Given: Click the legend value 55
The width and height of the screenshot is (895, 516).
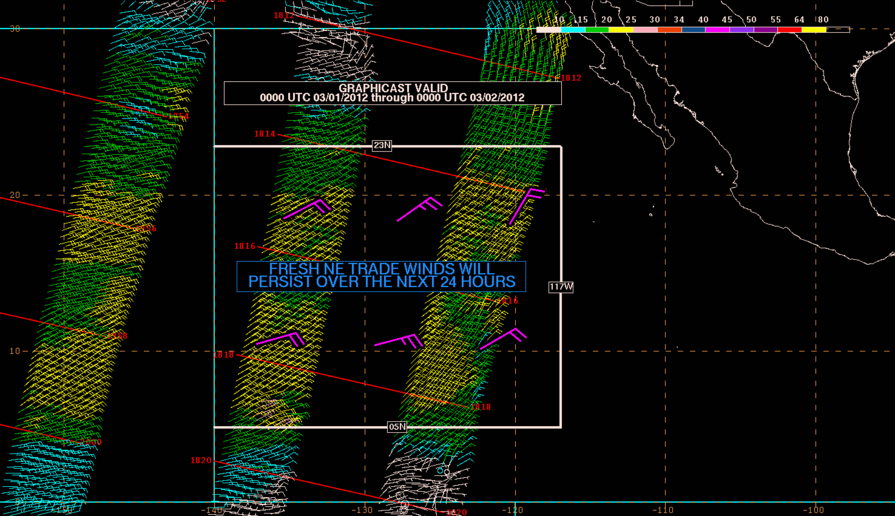Looking at the screenshot, I should tap(775, 20).
